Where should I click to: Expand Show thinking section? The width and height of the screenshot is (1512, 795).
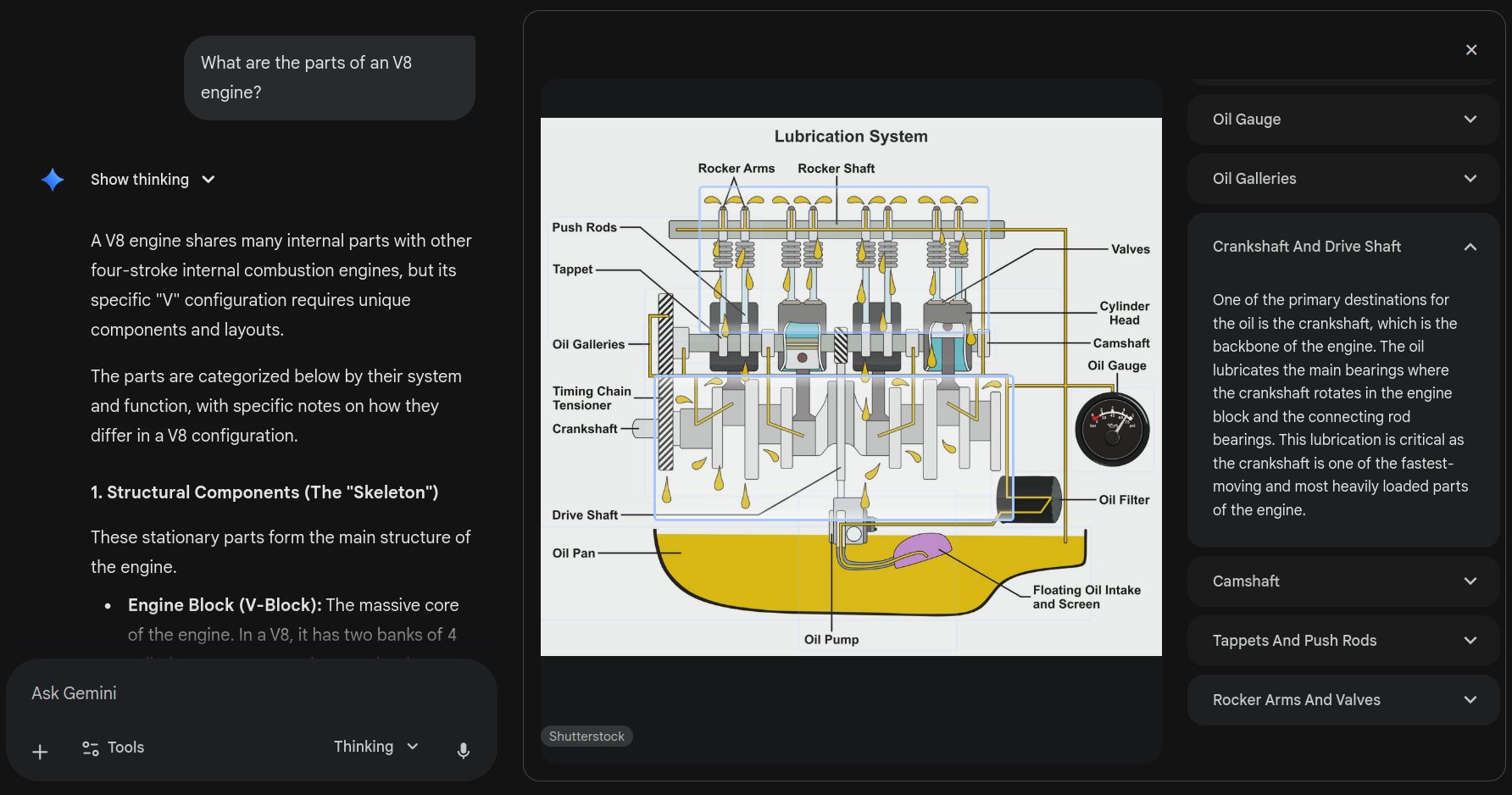click(x=153, y=180)
